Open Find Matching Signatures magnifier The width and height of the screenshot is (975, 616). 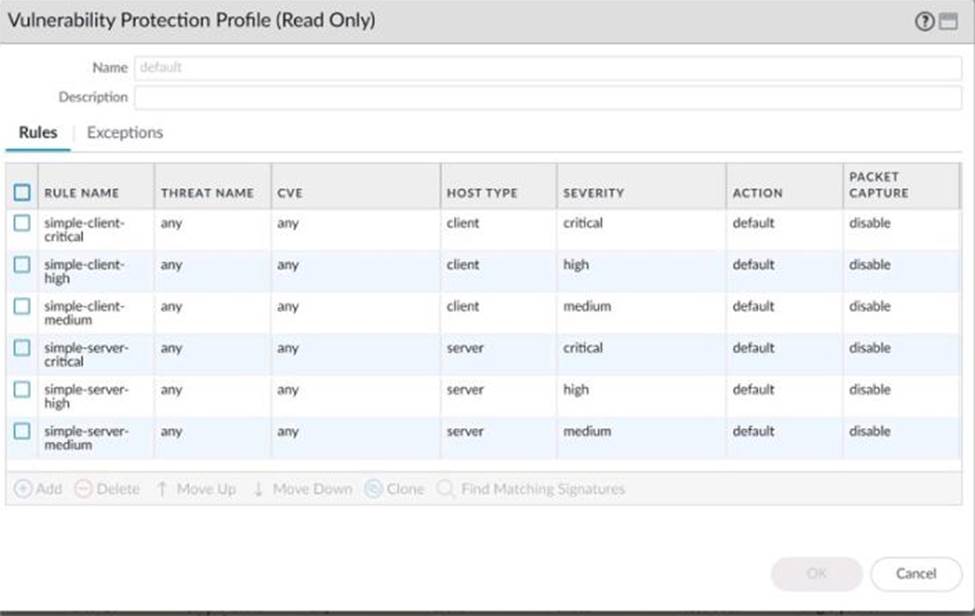[446, 489]
